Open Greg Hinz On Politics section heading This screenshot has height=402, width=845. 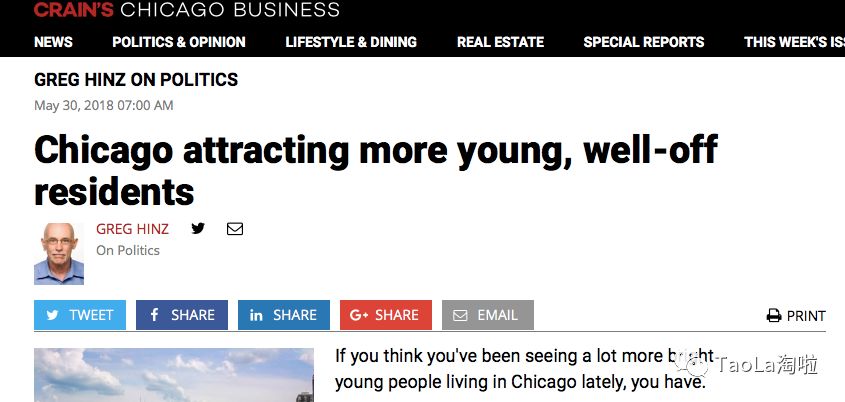click(136, 80)
